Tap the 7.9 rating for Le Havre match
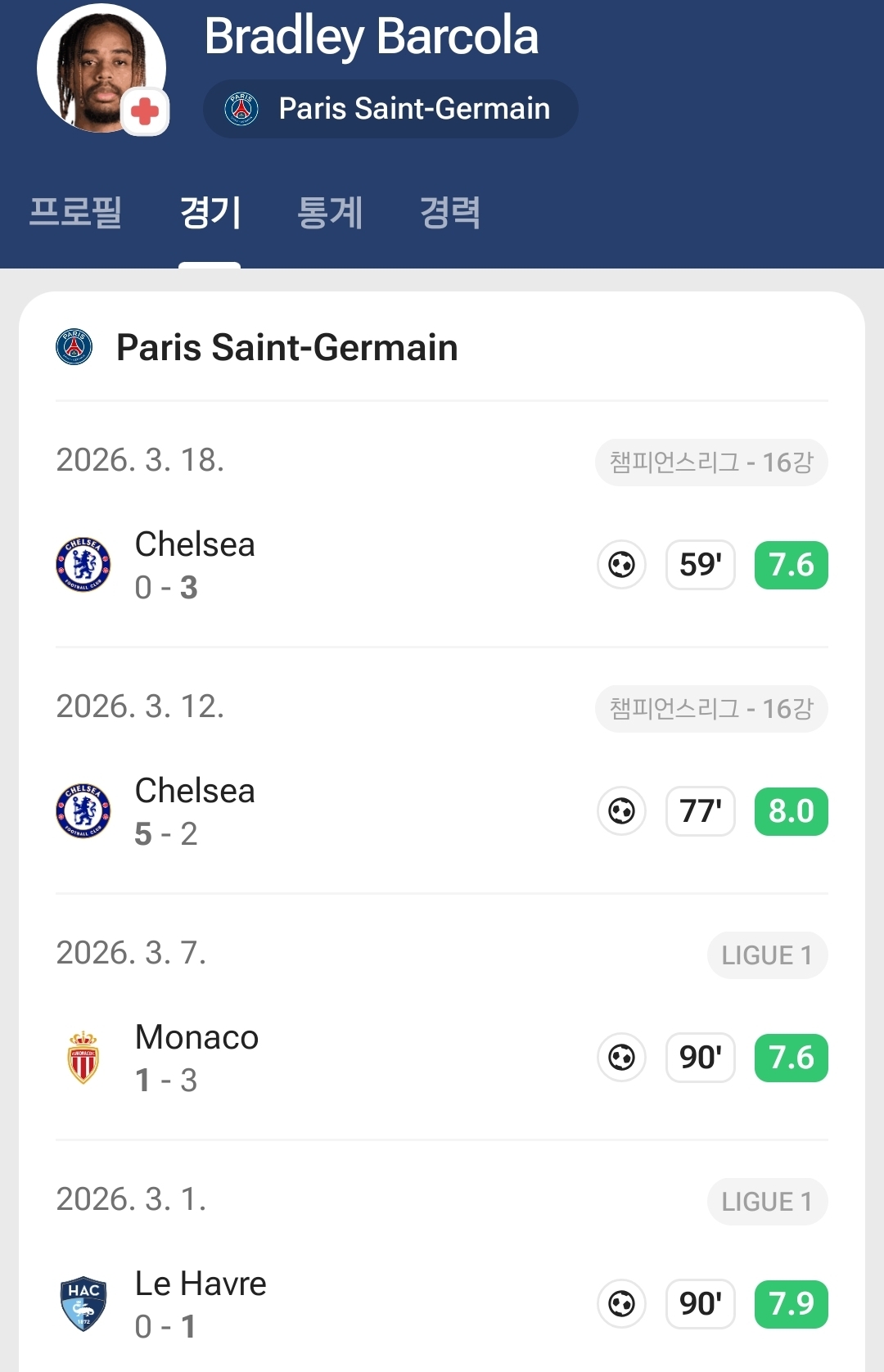Image resolution: width=884 pixels, height=1372 pixels. pyautogui.click(x=791, y=1304)
